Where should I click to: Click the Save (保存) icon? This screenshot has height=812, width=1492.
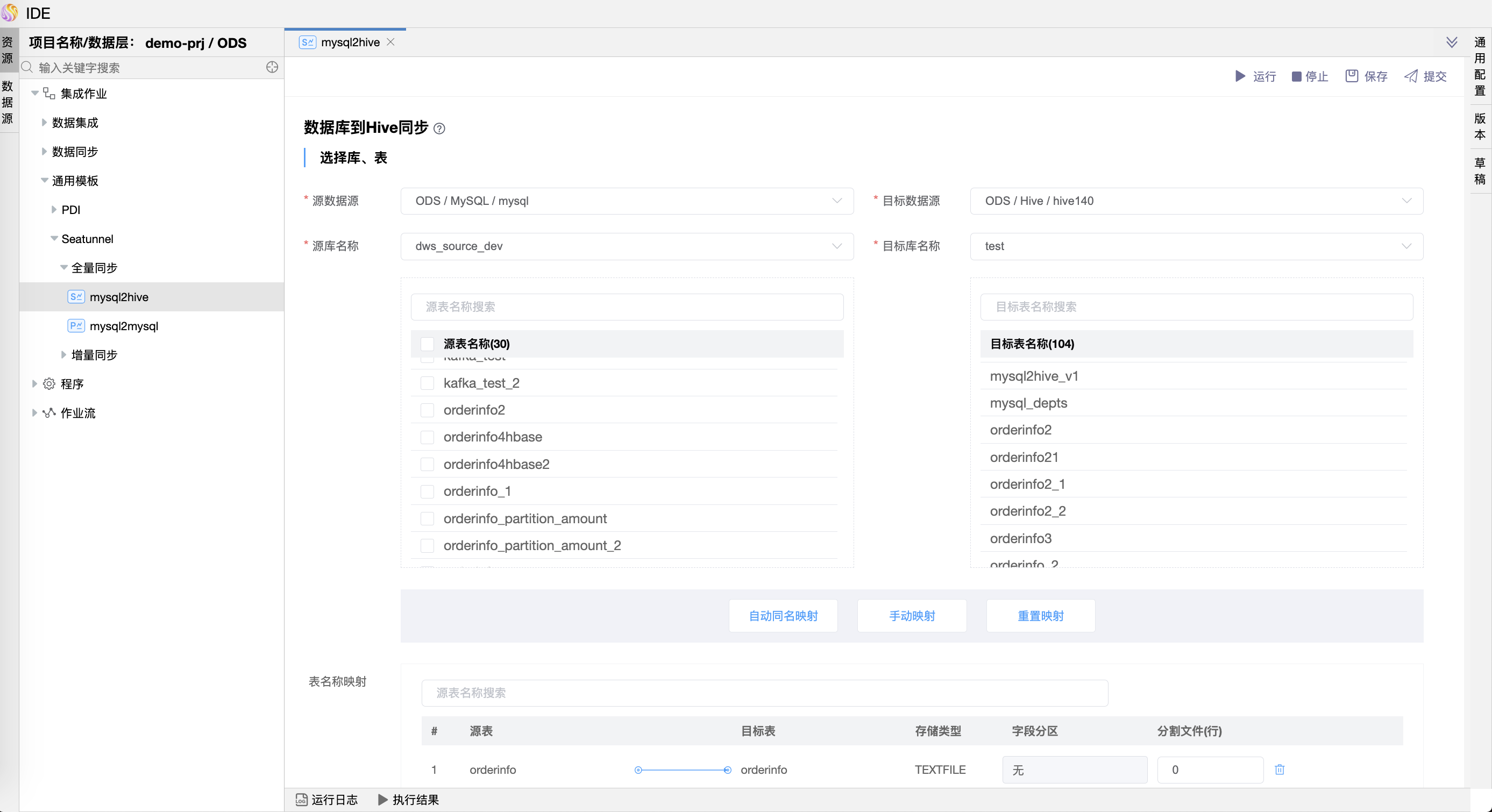click(1351, 76)
